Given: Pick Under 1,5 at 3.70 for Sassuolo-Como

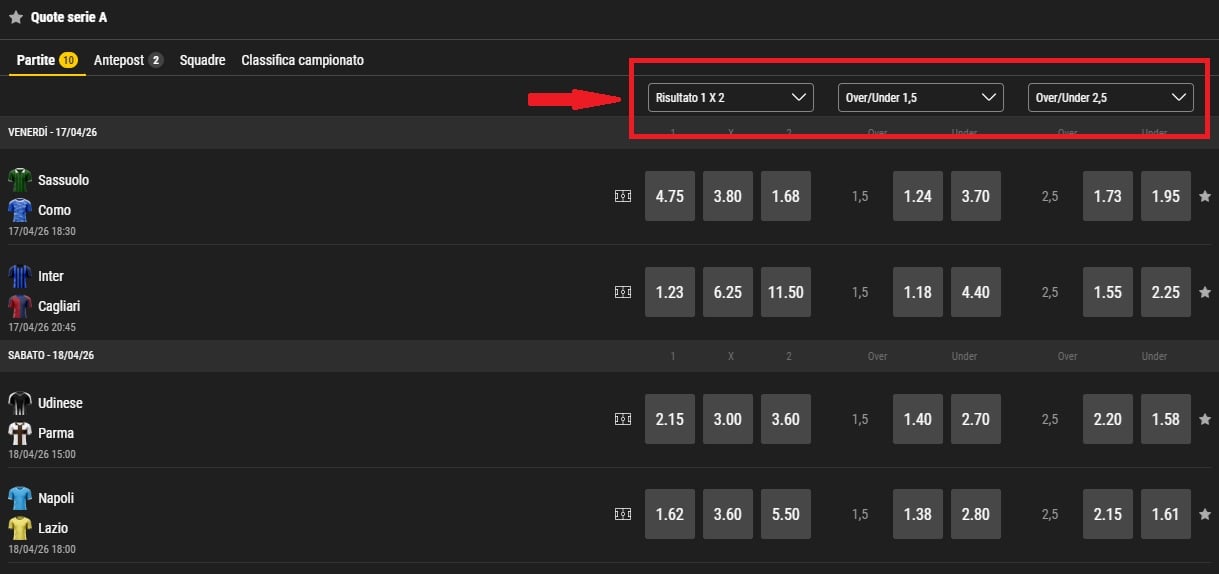Looking at the screenshot, I should coord(976,196).
